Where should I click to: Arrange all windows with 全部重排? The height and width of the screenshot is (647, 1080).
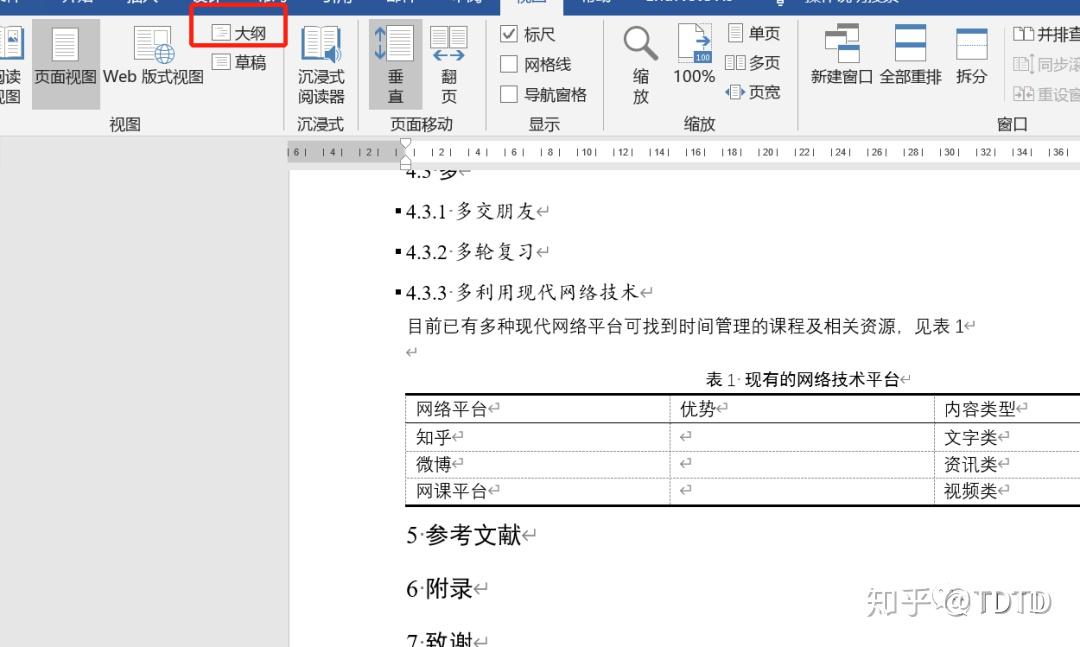[911, 55]
